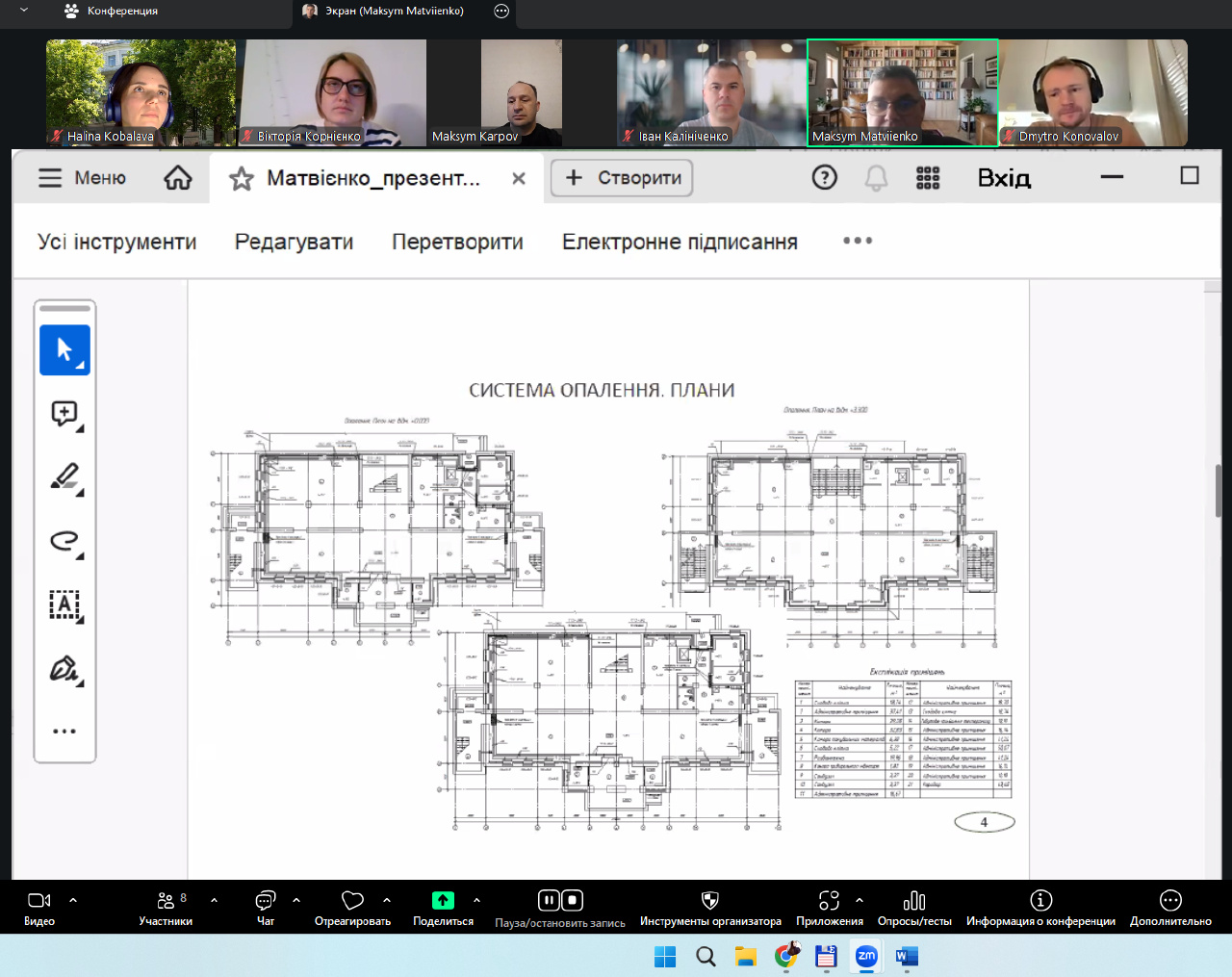Viewport: 1232px width, 977px height.
Task: Click the PDF vertical scrollbar thumb
Action: click(1219, 490)
